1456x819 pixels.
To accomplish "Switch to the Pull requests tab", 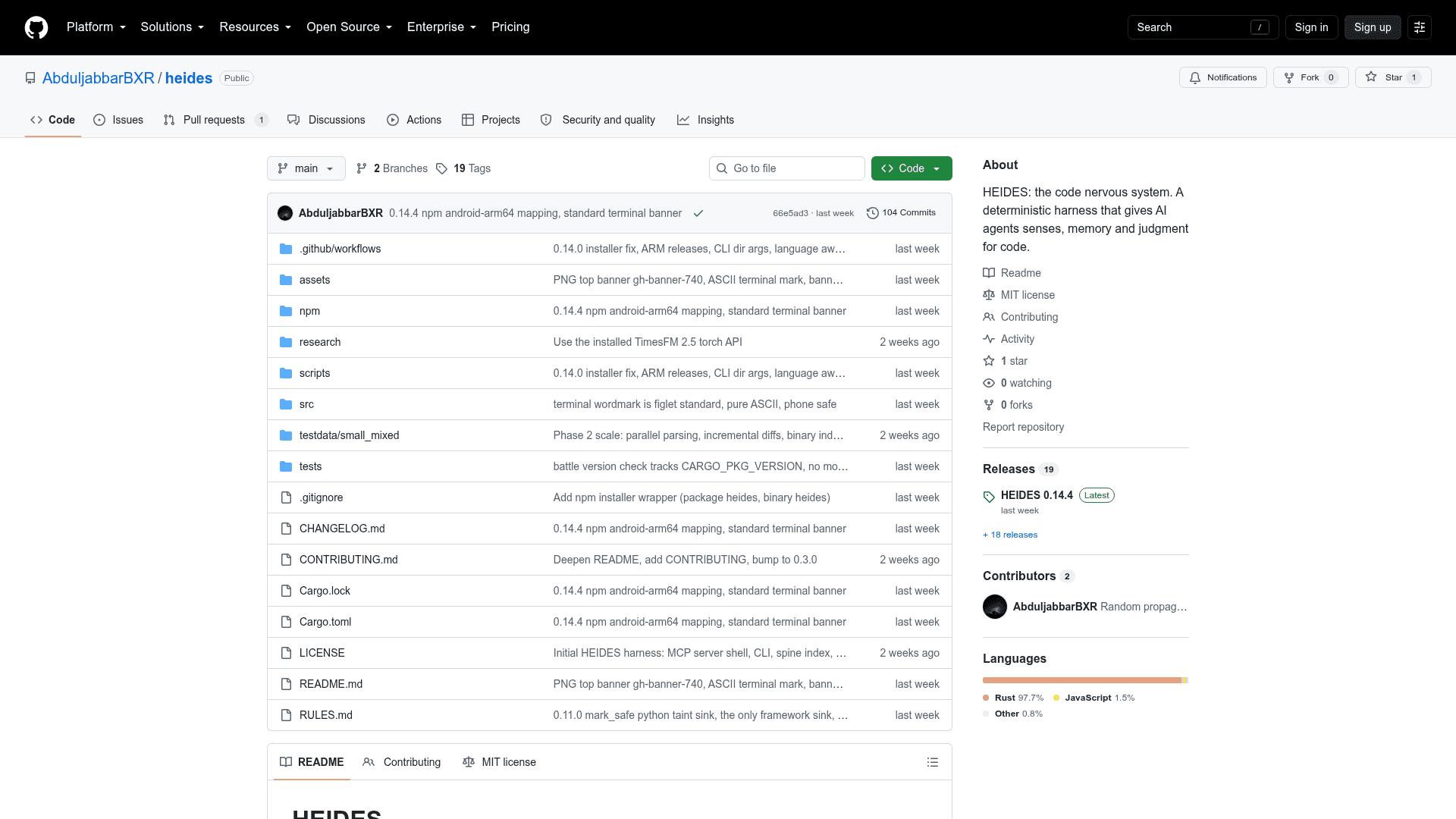I will coord(215,120).
